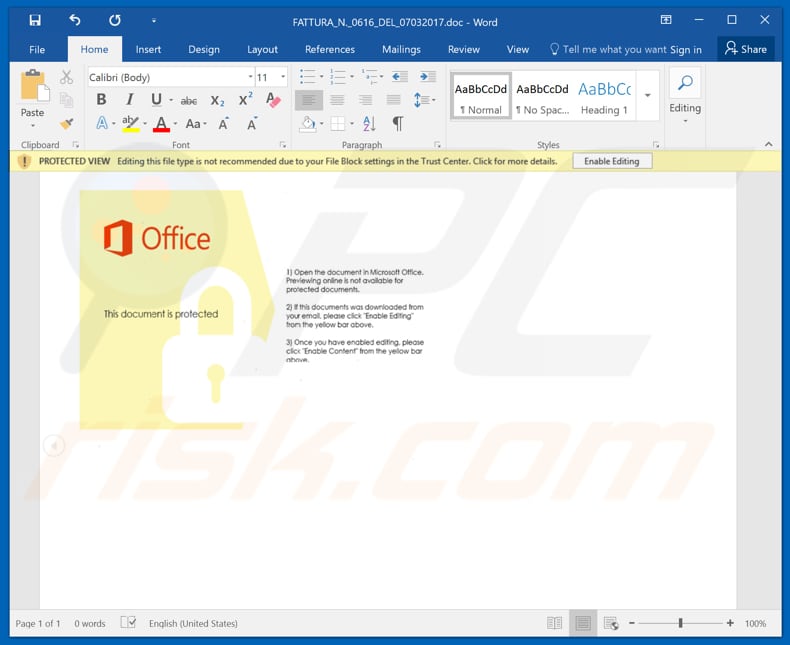Image resolution: width=790 pixels, height=645 pixels.
Task: Click the Change Case Aa button
Action: pos(196,123)
